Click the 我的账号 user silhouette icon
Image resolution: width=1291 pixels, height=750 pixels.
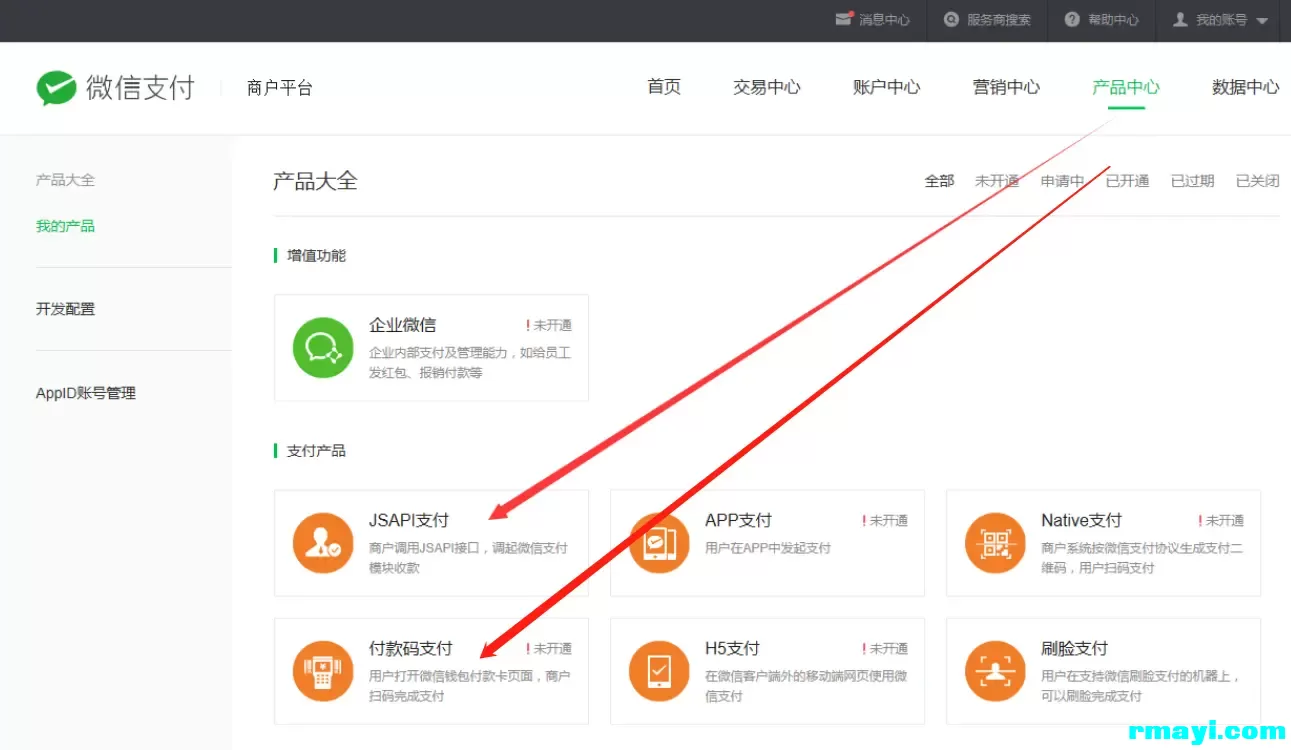[1180, 20]
